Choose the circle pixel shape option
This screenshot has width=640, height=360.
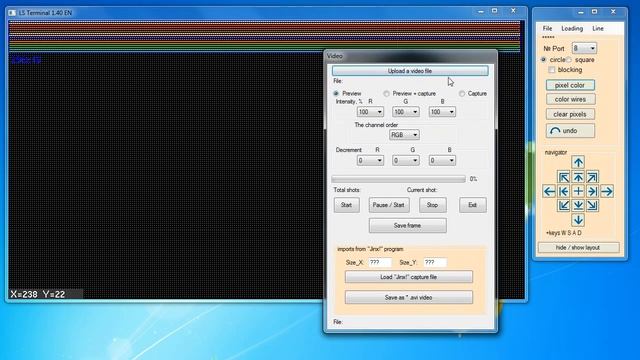point(543,60)
